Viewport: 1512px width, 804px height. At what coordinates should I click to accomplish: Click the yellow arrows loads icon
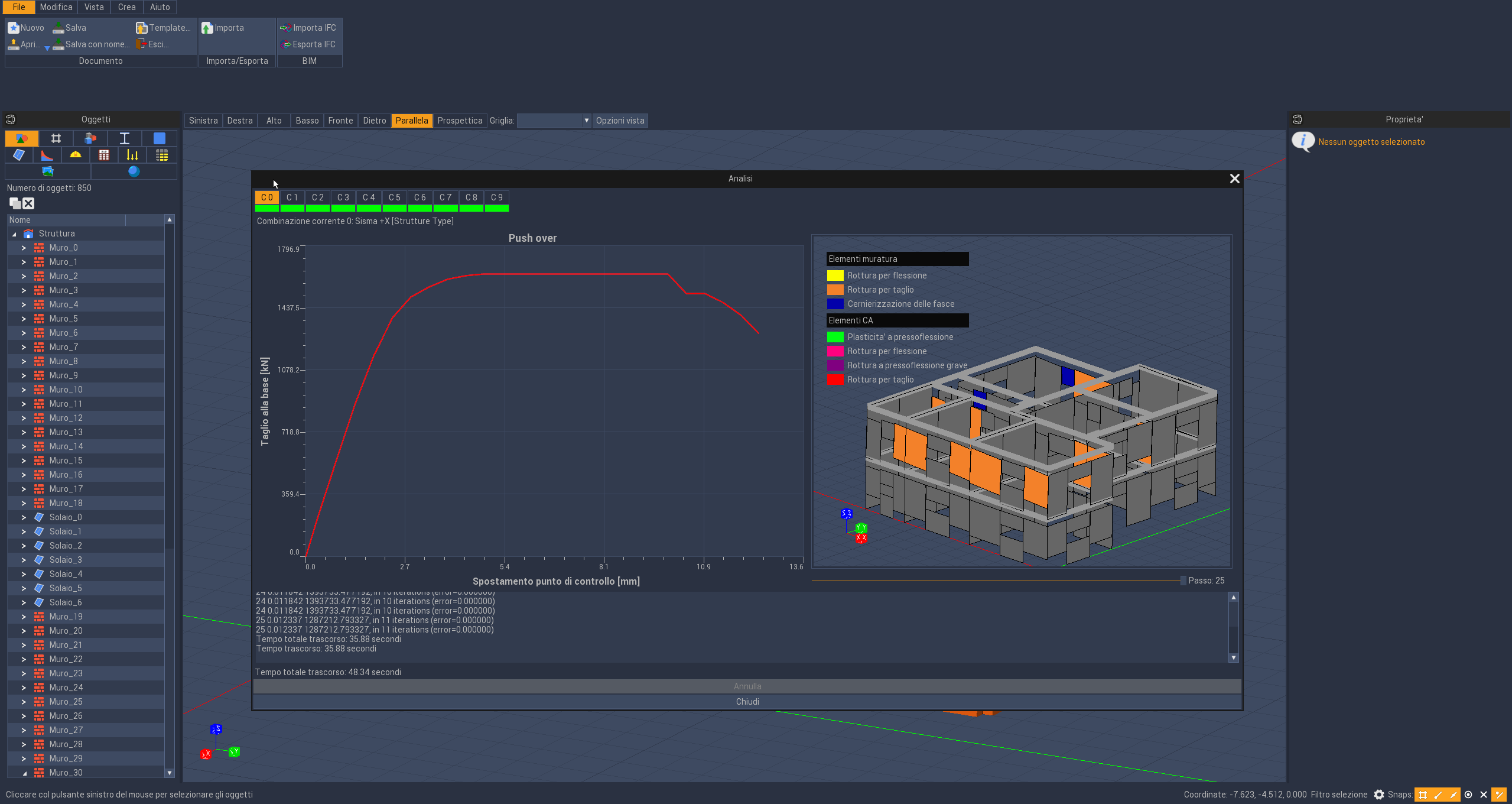(x=132, y=155)
